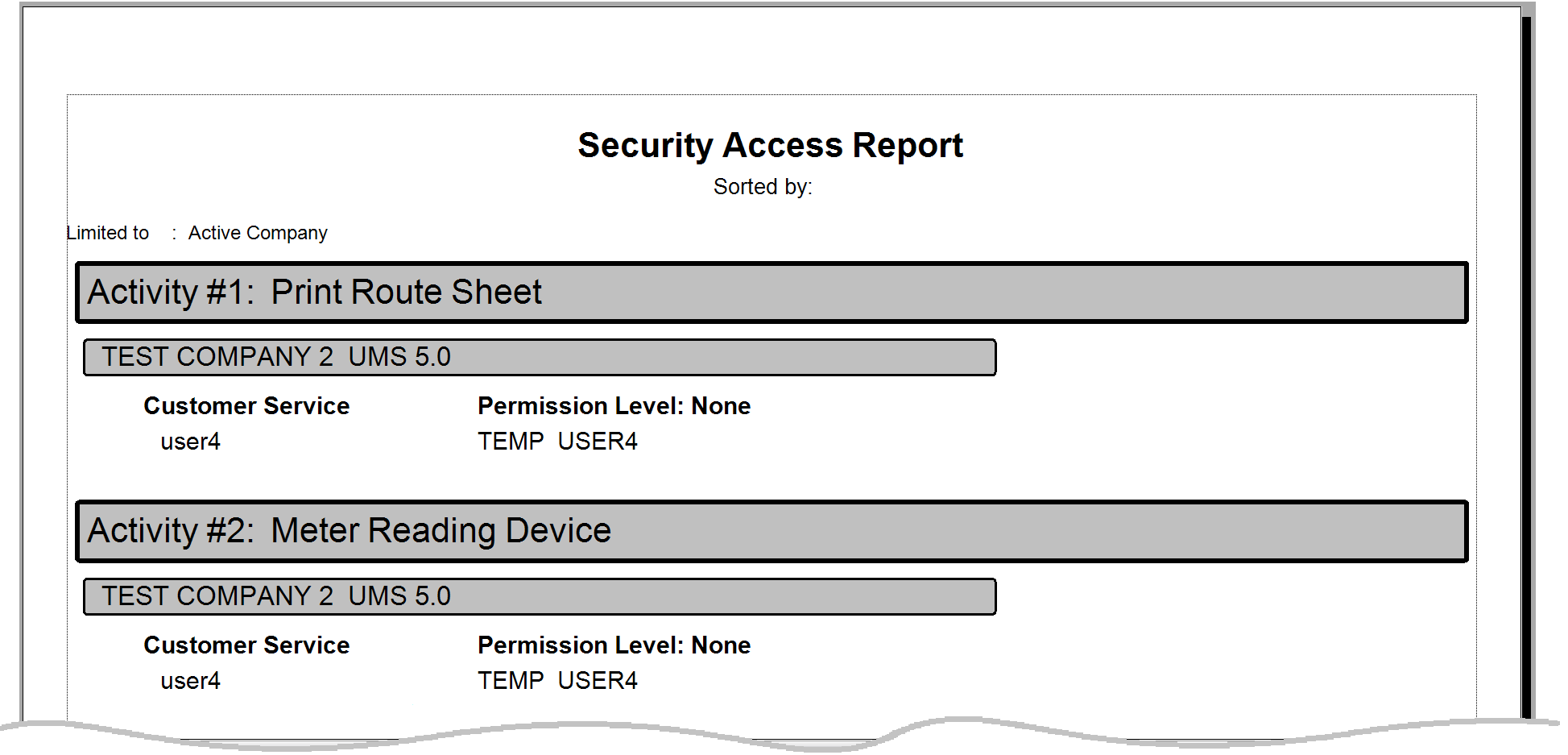This screenshot has height=755, width=1568.
Task: Click the UMS 5.0 text in first company bar
Action: [x=399, y=357]
